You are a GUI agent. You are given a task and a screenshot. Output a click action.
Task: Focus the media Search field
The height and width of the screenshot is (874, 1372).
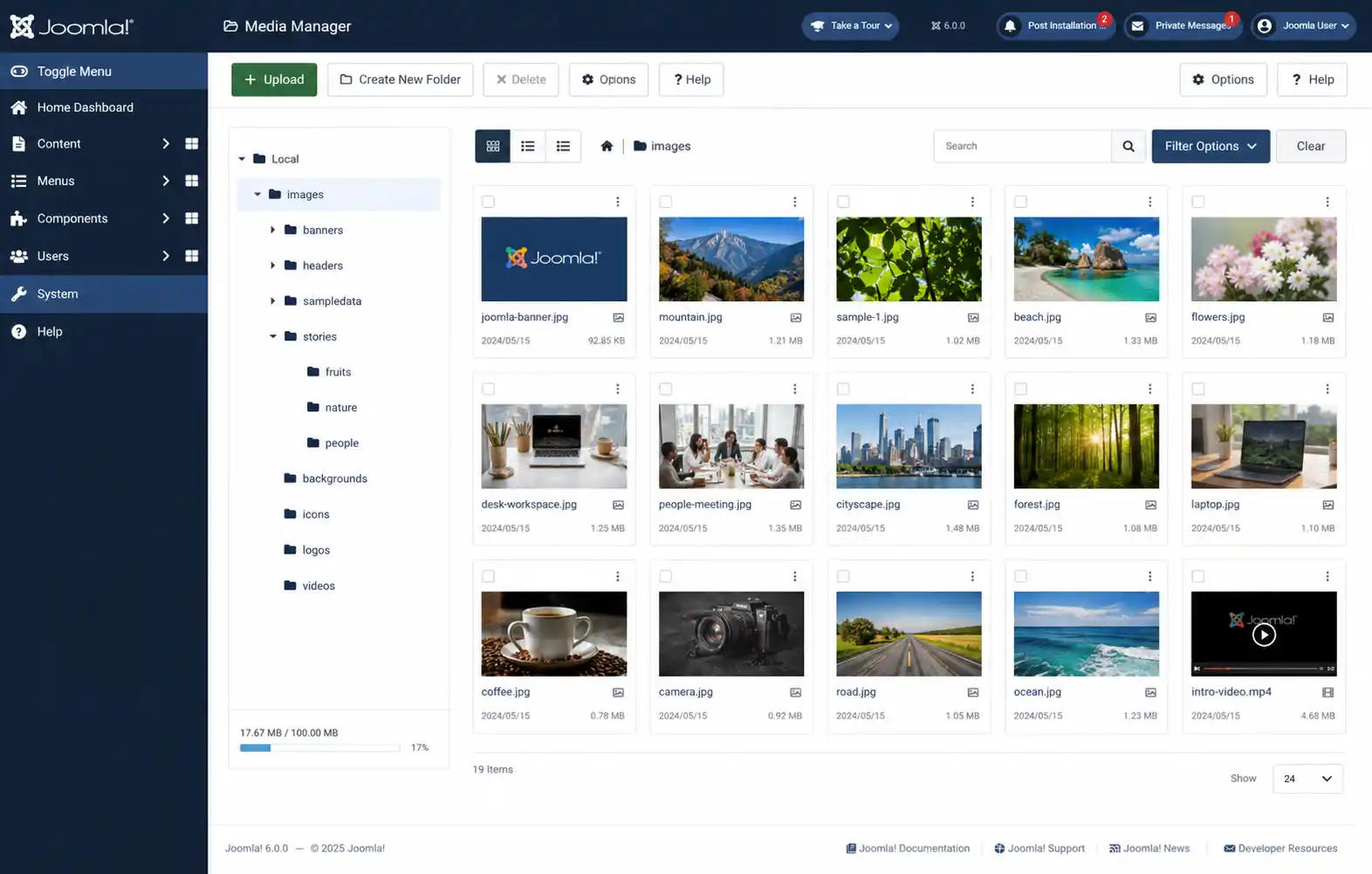[x=1023, y=146]
